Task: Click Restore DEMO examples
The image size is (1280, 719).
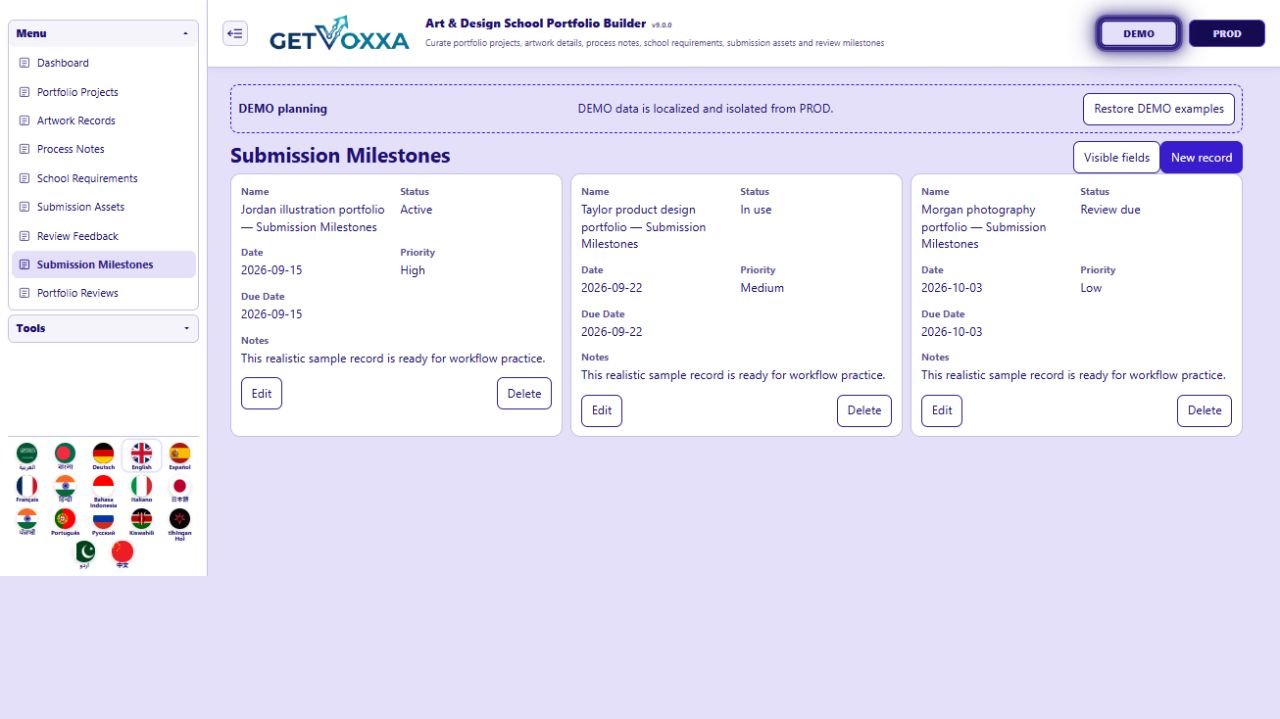Action: tap(1159, 109)
